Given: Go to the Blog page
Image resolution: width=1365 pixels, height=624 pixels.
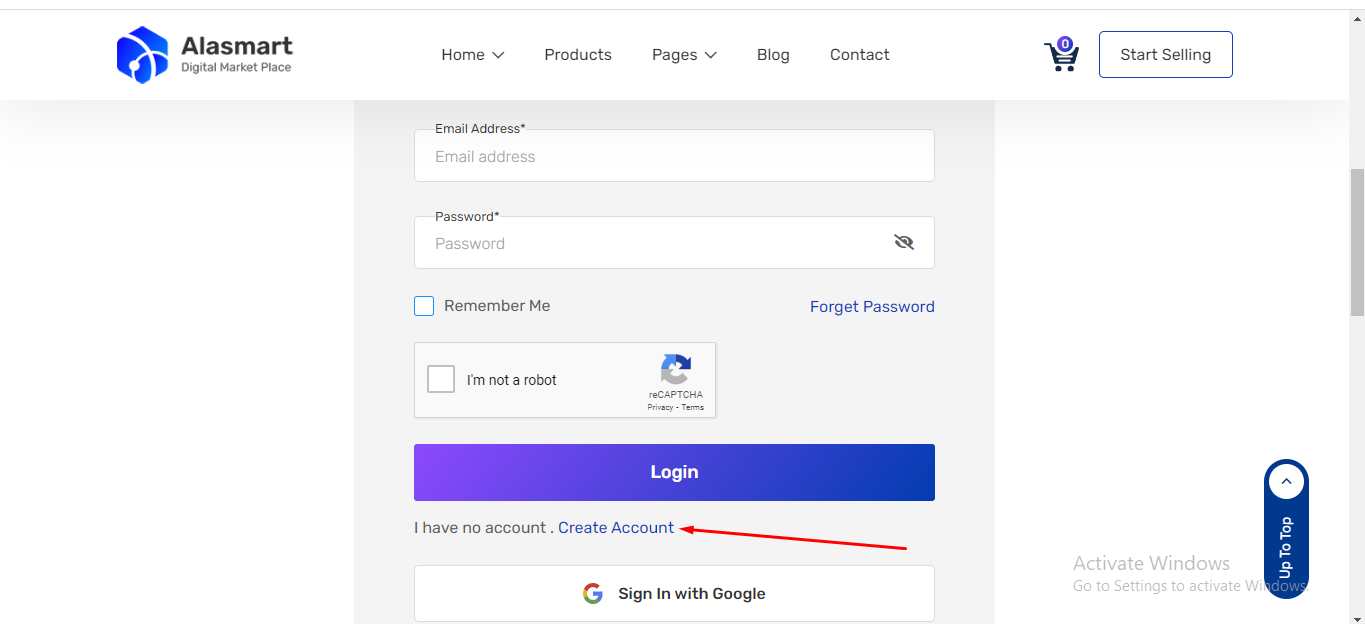Looking at the screenshot, I should point(773,55).
